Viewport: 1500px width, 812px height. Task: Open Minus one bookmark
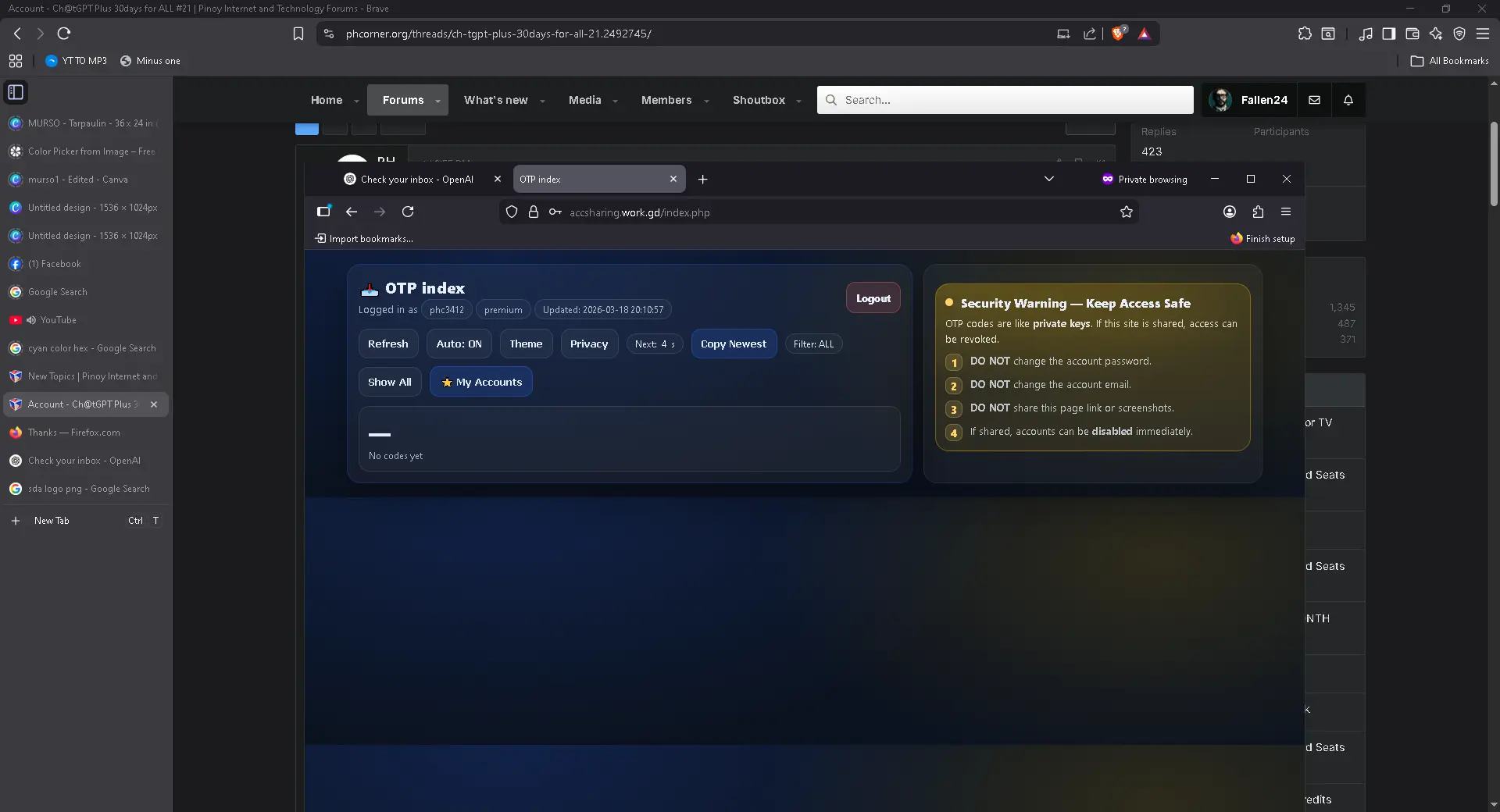[150, 61]
